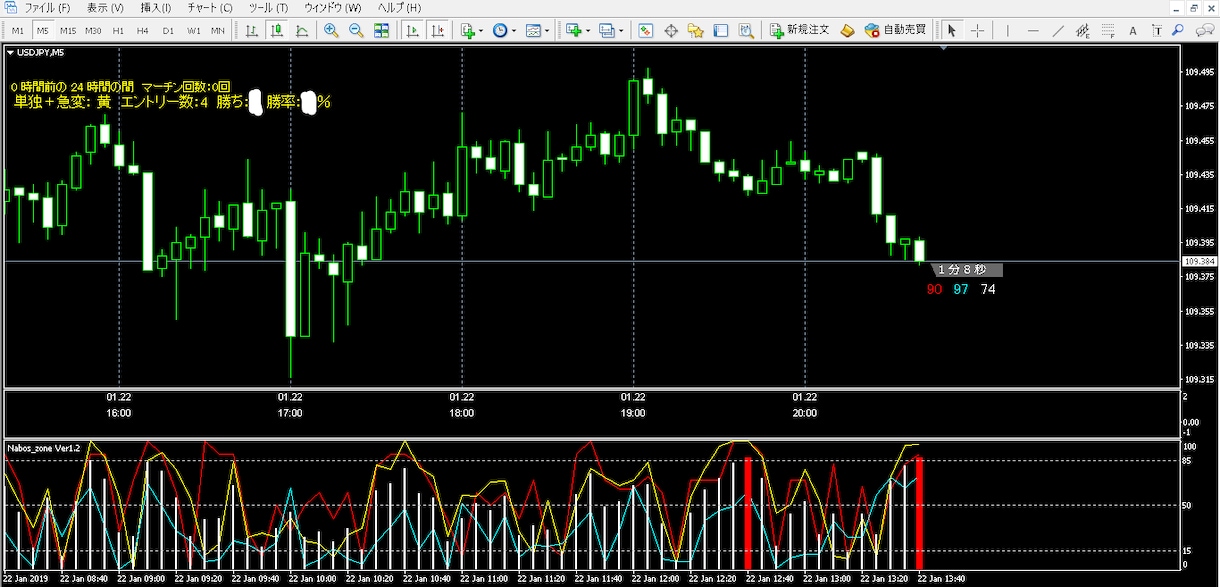Switch chart to bar chart style
The height and width of the screenshot is (587, 1220).
252,30
